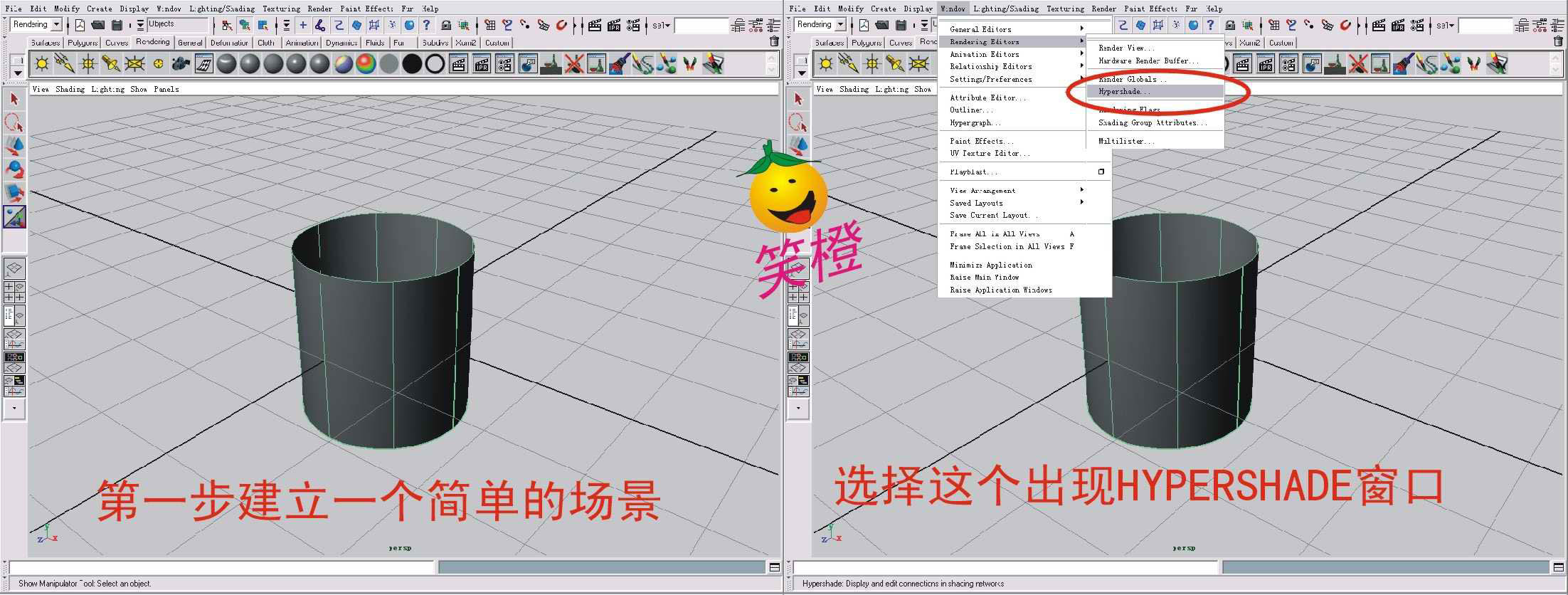Create directional light in left window shelf
This screenshot has height=595, width=1568.
coord(65,65)
